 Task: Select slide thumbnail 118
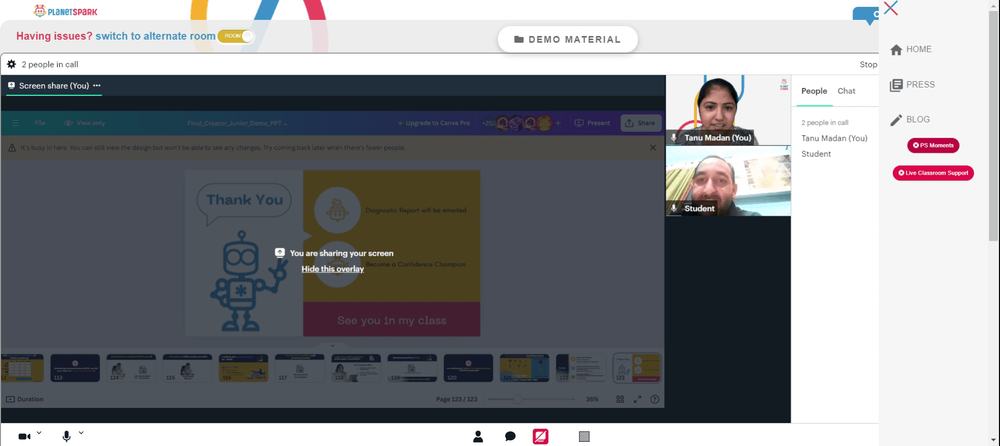356,368
